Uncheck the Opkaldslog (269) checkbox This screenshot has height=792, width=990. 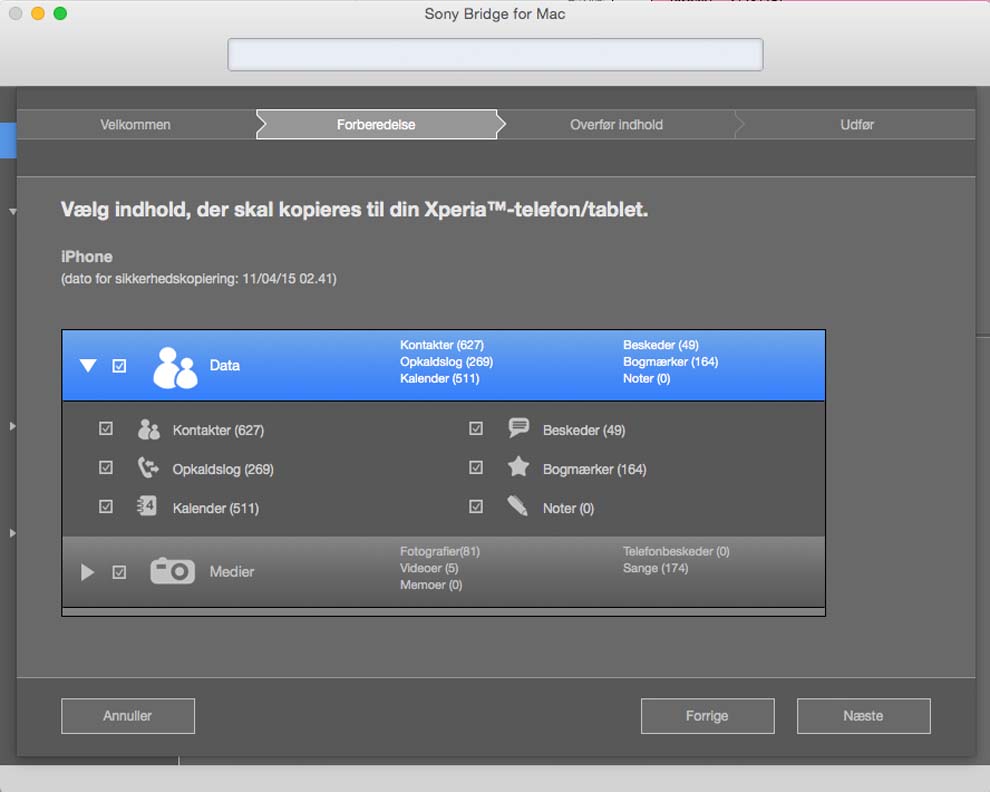coord(106,467)
